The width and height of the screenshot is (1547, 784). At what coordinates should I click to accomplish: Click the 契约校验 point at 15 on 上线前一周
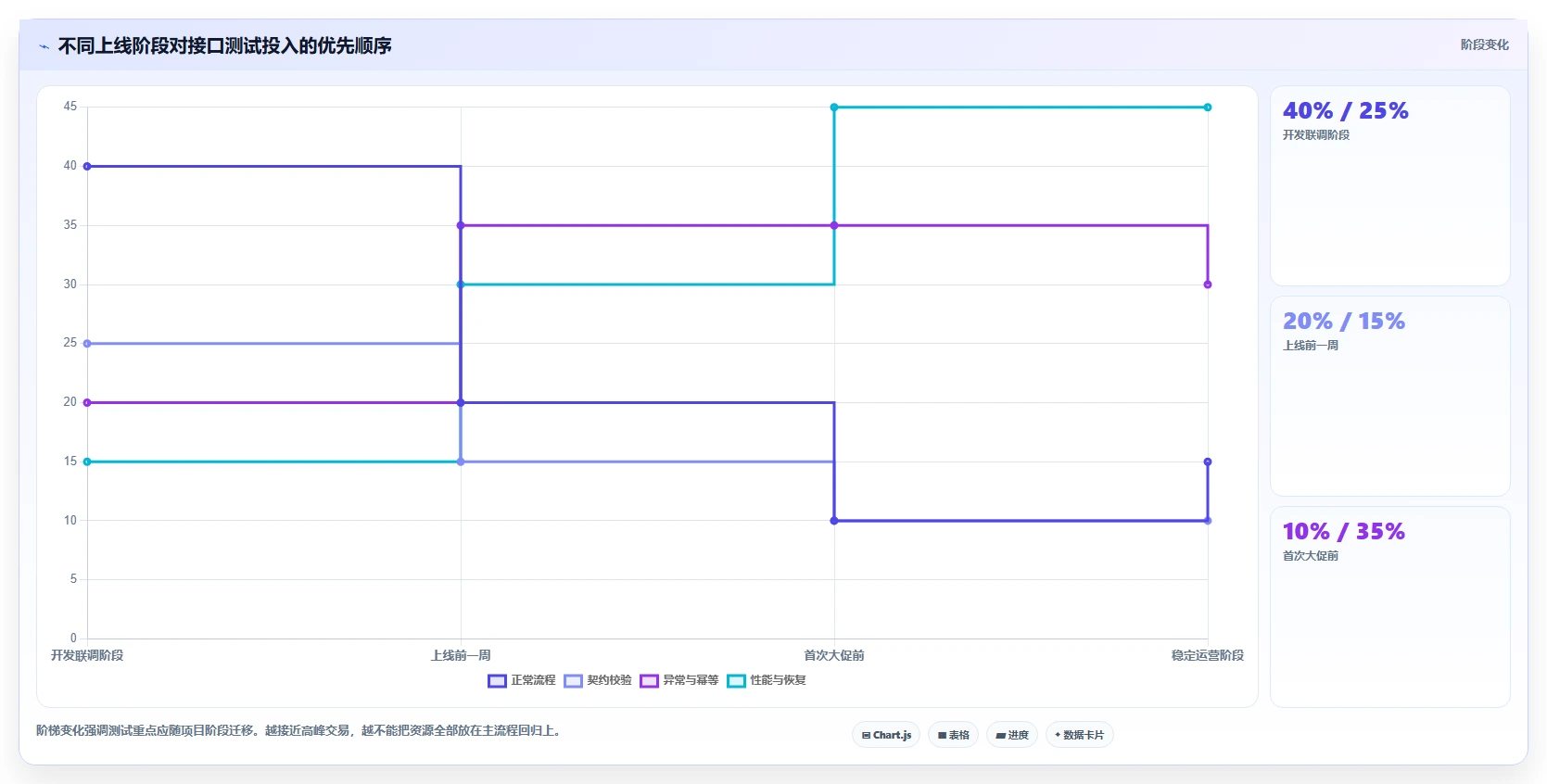(x=461, y=462)
